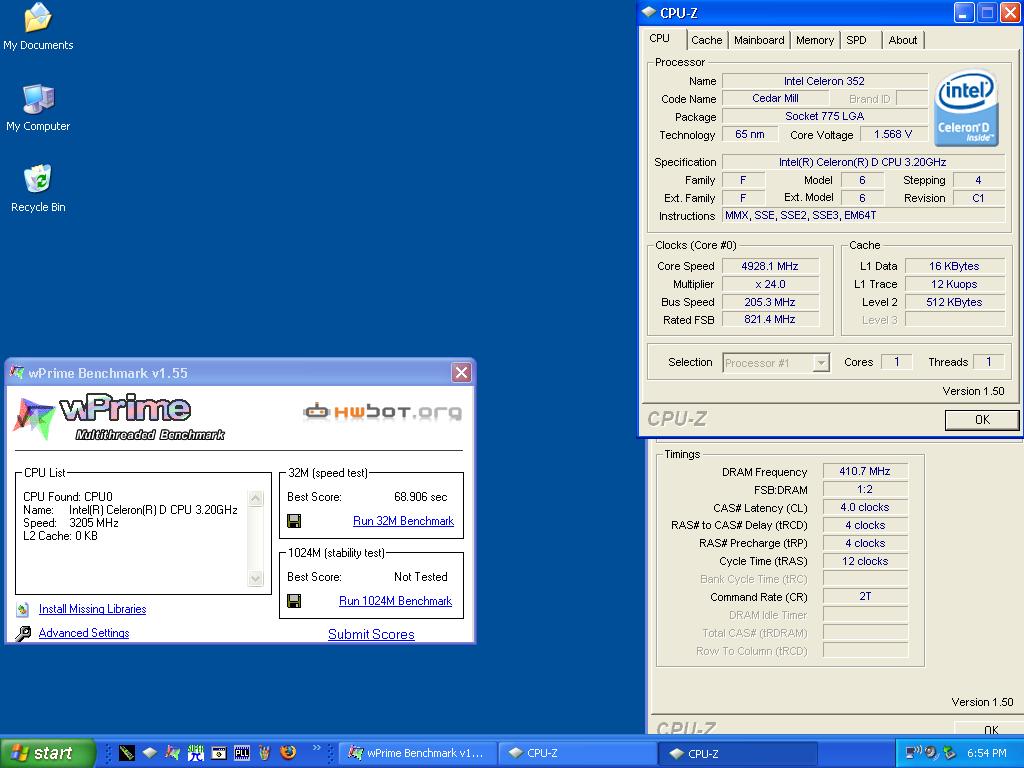Switch to the SPD tab in CPU-Z
Image resolution: width=1024 pixels, height=768 pixels.
tap(856, 40)
